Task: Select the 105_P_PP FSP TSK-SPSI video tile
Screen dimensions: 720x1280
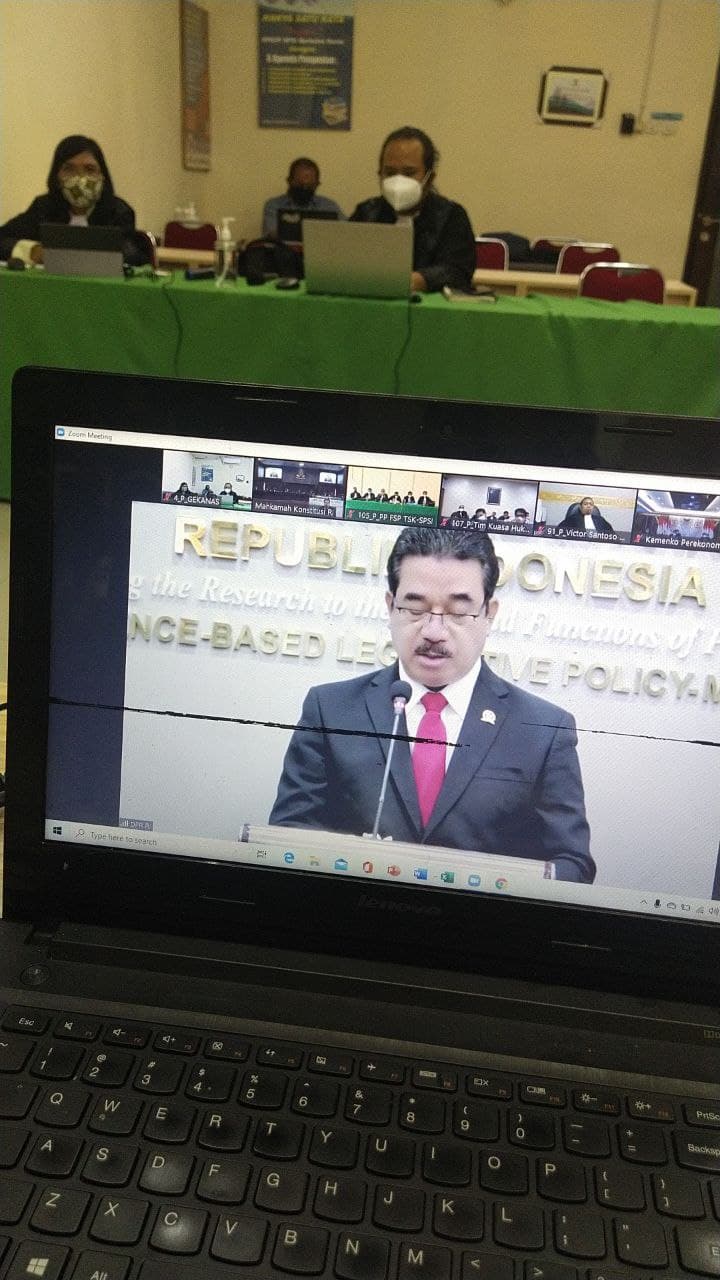Action: coord(392,494)
